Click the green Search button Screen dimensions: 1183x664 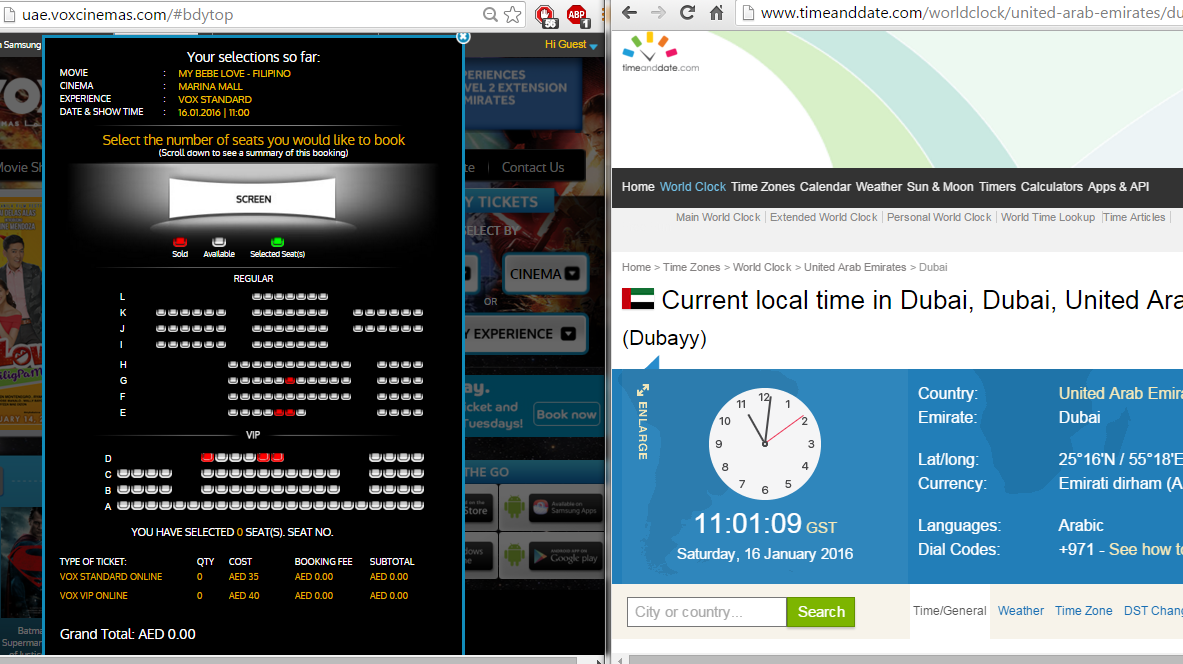click(821, 612)
